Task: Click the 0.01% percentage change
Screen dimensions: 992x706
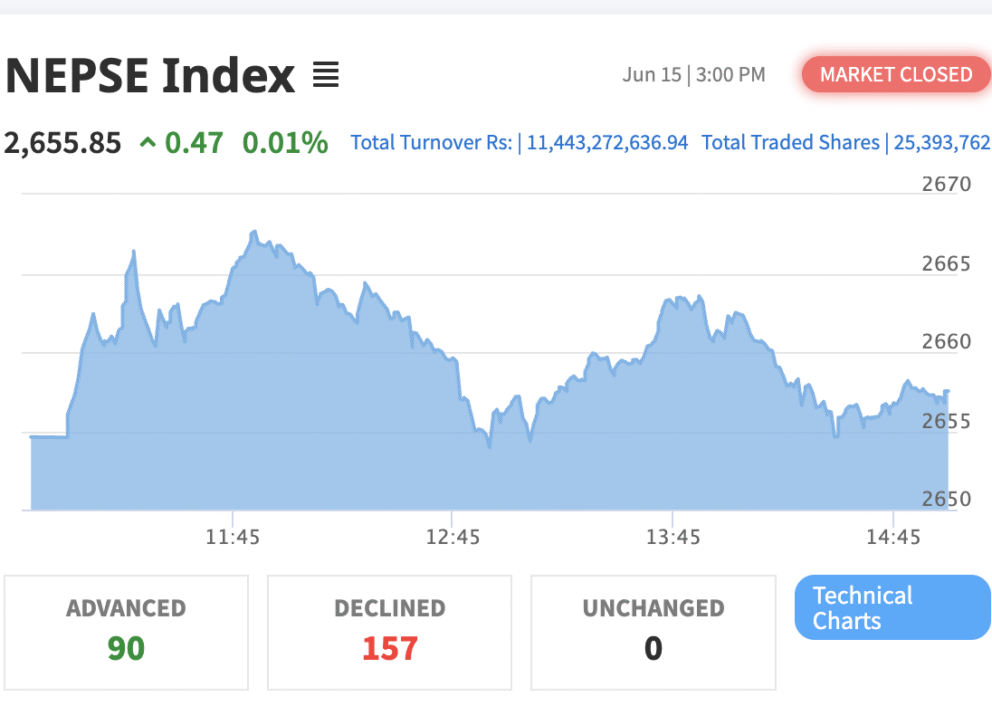Action: pyautogui.click(x=285, y=143)
